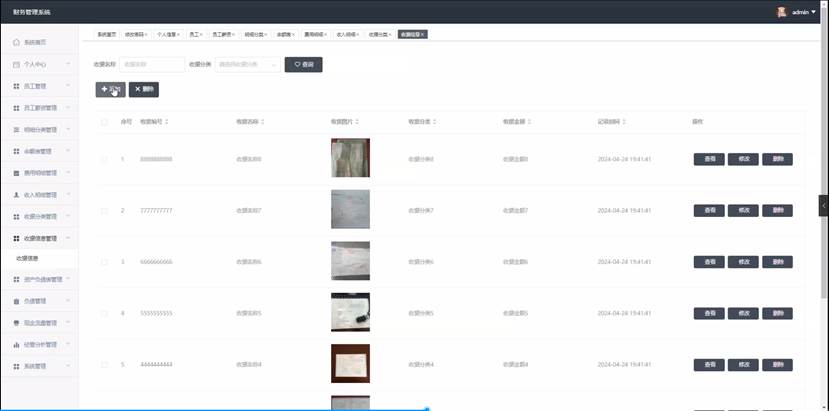
Task: Sort by 收据金额 column arrows
Action: 529,122
